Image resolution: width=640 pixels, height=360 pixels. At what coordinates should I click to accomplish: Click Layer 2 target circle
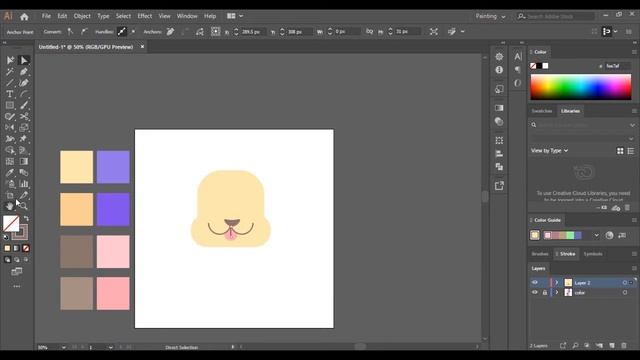point(624,282)
